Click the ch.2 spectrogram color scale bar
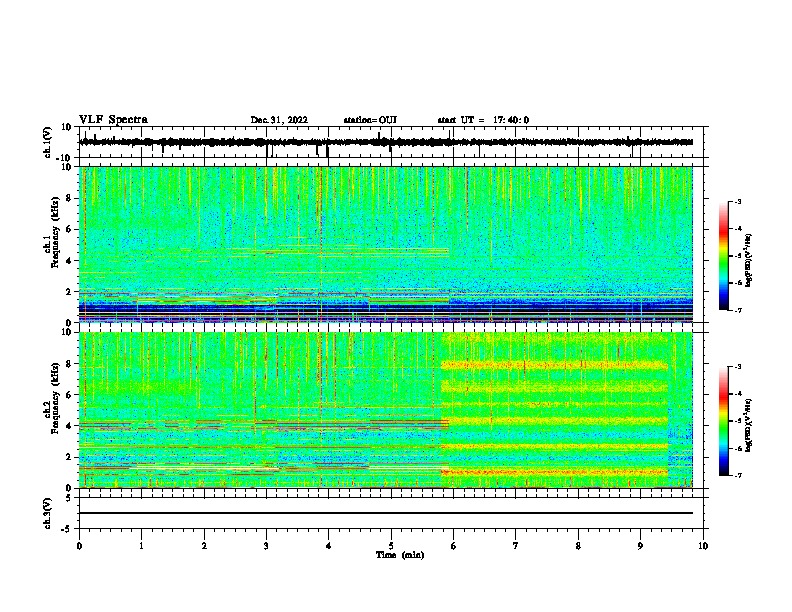Screen dimensions: 792x612 (723, 421)
